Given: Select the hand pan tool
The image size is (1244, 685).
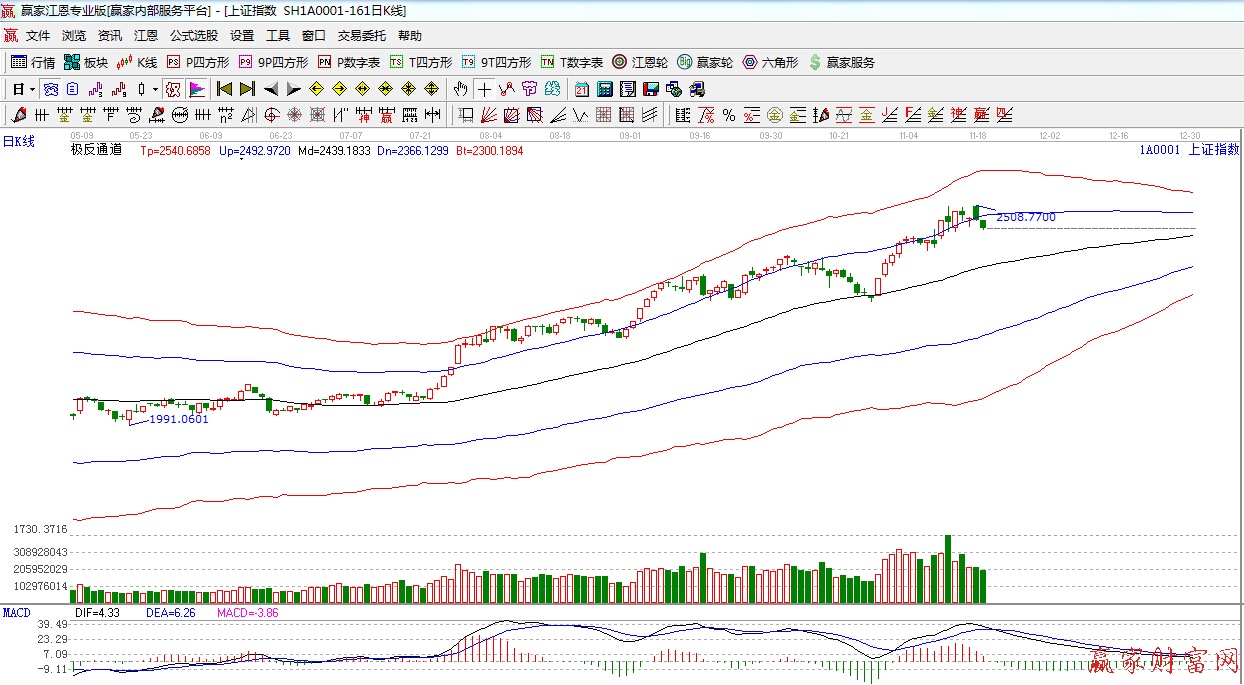Looking at the screenshot, I should tap(460, 89).
